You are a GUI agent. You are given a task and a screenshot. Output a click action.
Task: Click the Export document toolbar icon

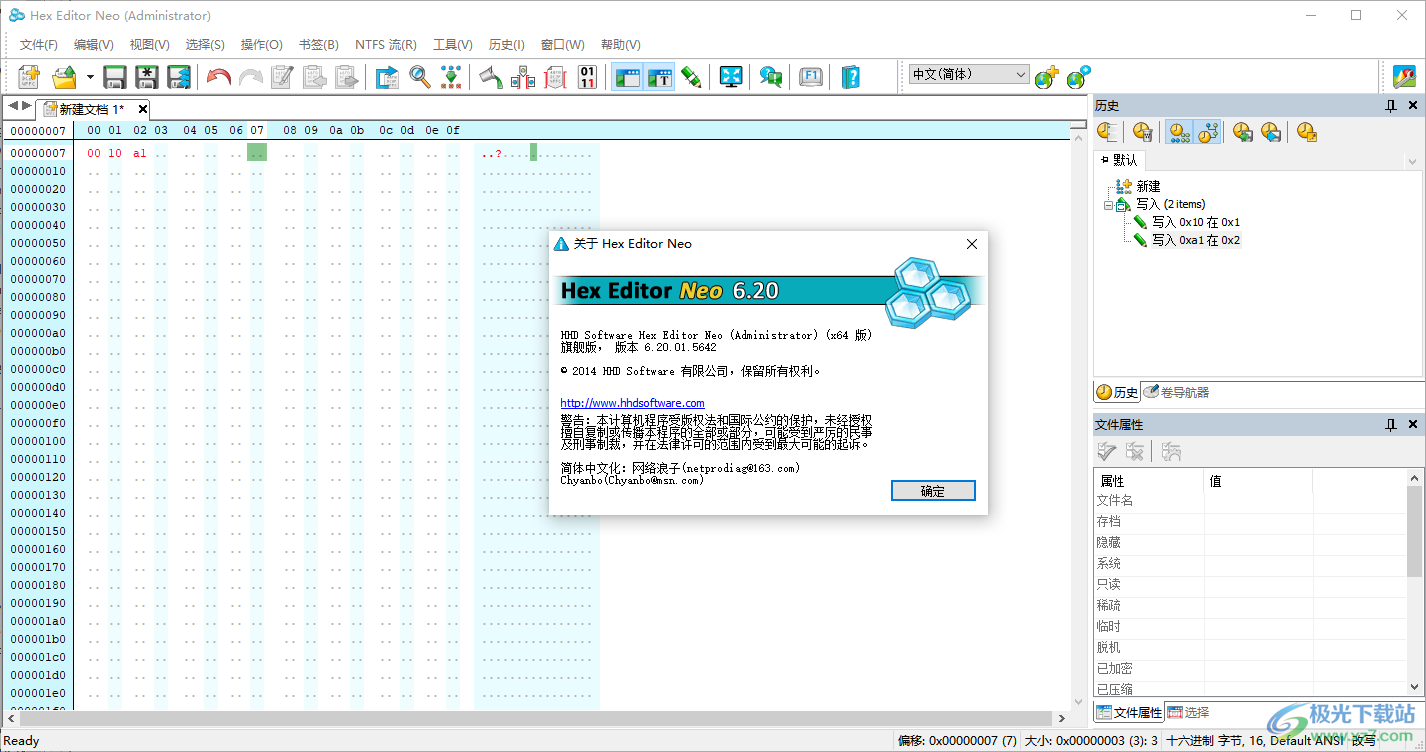[x=387, y=77]
